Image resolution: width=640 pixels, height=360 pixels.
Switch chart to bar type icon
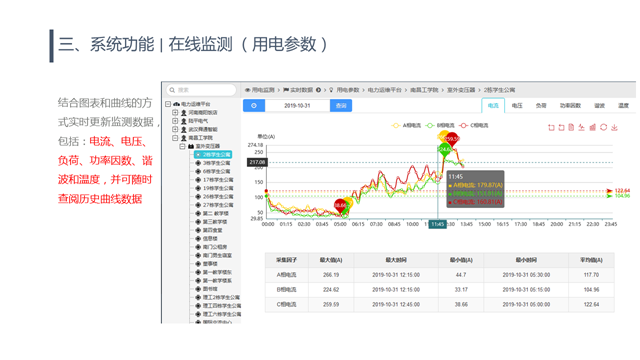[593, 127]
